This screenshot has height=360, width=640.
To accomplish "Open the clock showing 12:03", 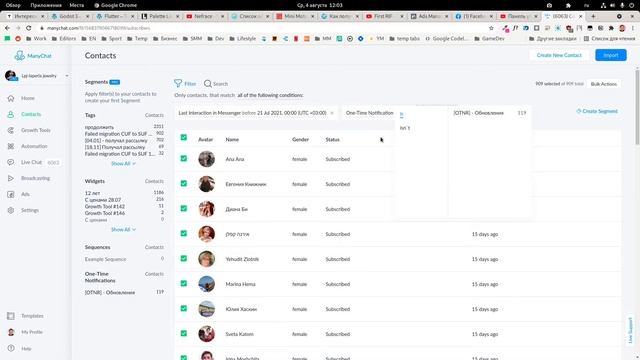I will tap(320, 5).
